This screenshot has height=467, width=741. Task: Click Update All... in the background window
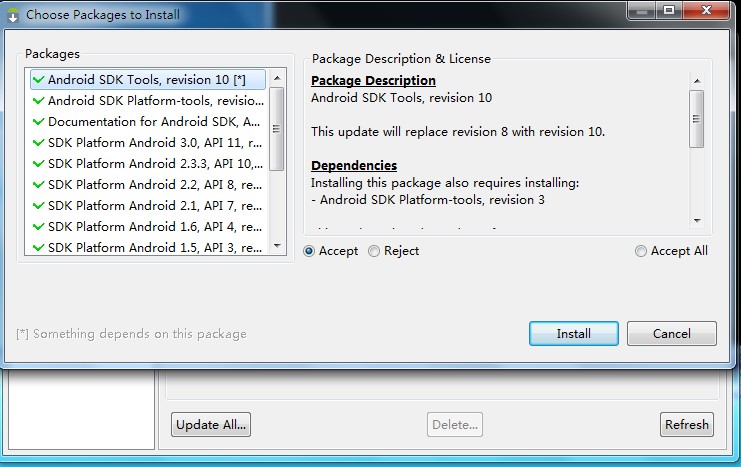coord(211,424)
